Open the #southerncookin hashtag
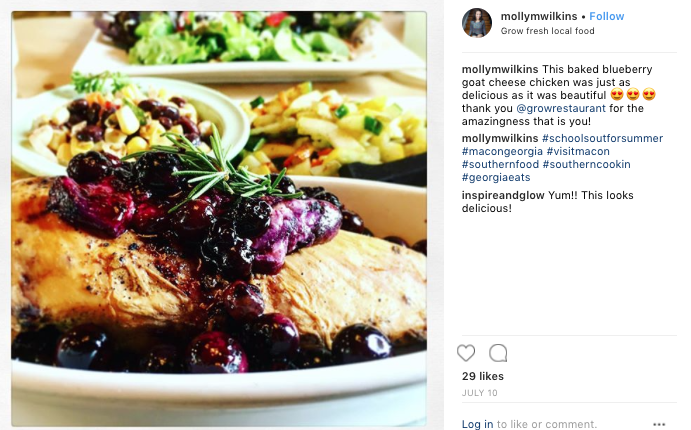 click(587, 164)
